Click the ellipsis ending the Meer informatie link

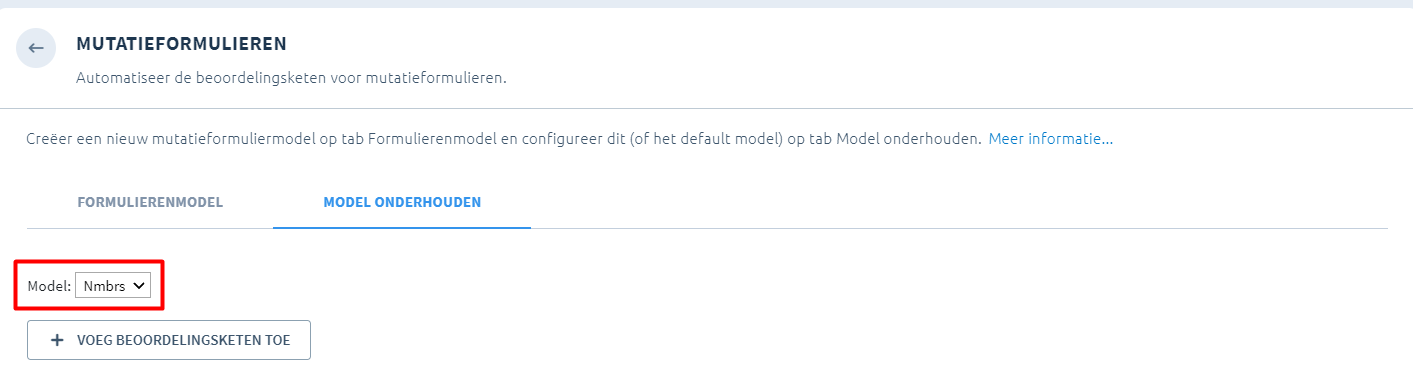tap(1107, 140)
